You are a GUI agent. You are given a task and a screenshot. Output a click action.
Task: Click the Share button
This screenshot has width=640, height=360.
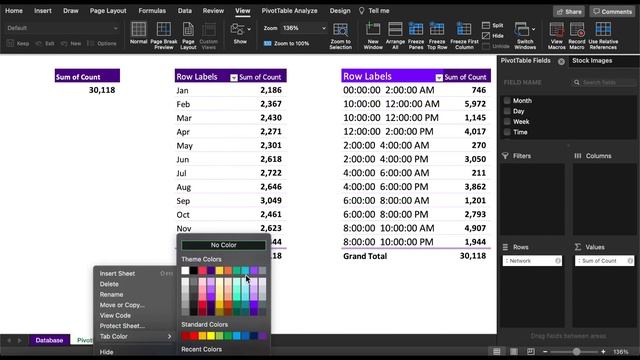click(569, 11)
